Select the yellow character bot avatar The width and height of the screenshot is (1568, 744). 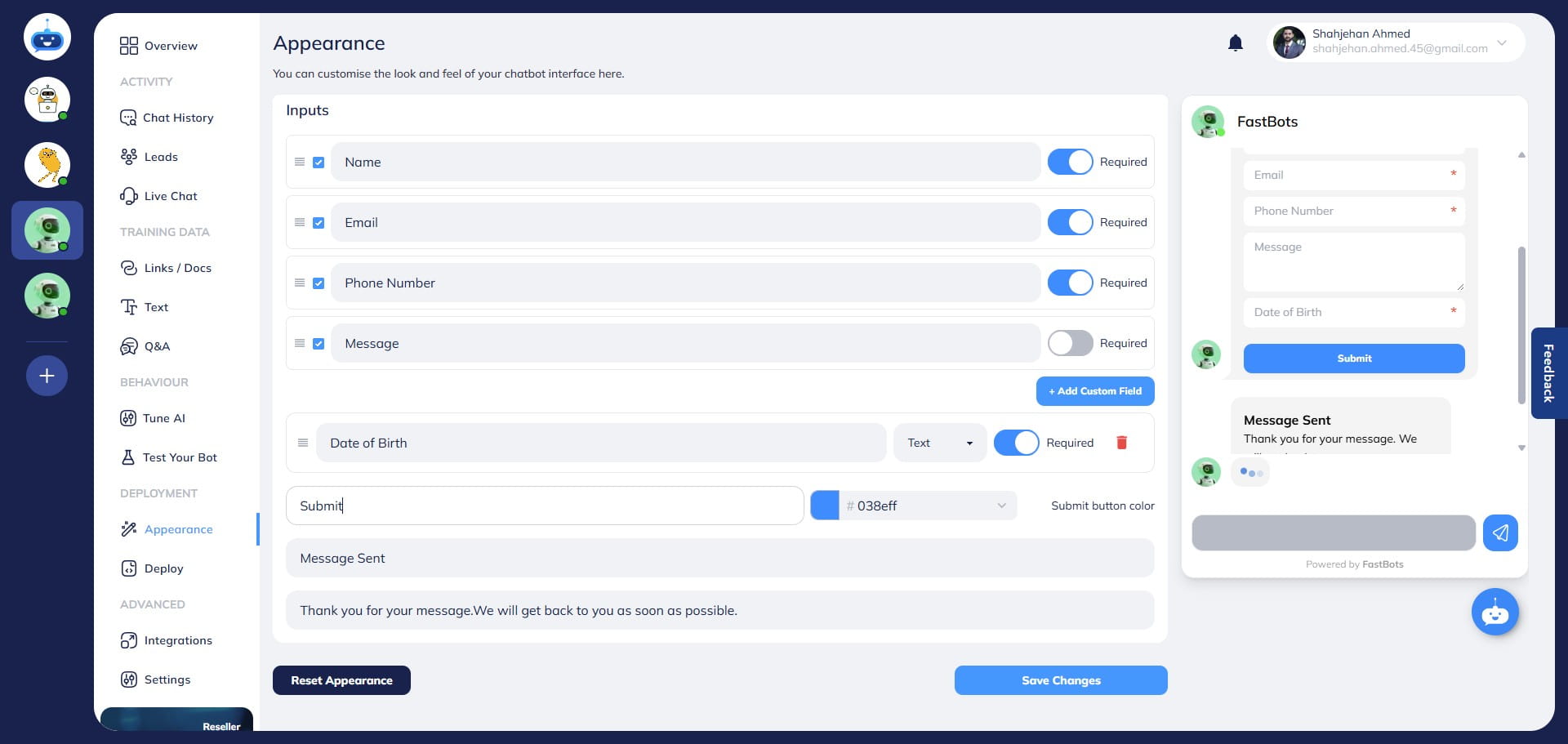click(47, 165)
